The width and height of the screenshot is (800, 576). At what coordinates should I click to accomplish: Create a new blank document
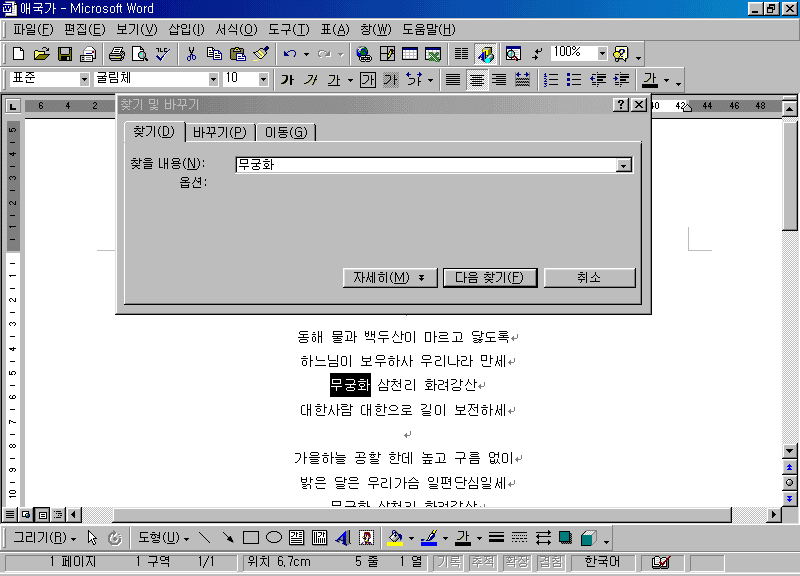tap(18, 54)
